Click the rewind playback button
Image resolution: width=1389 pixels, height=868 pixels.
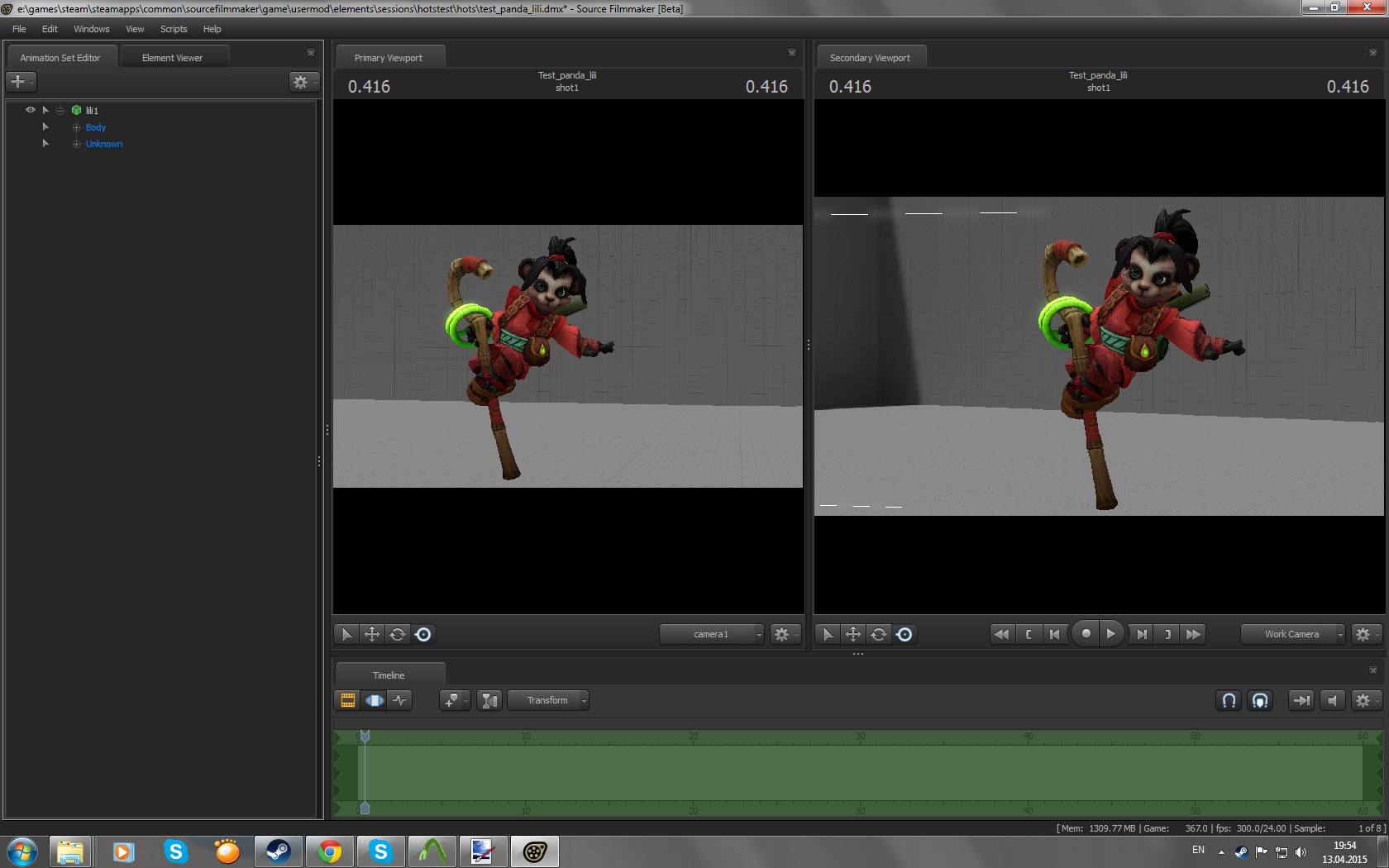(x=1001, y=634)
